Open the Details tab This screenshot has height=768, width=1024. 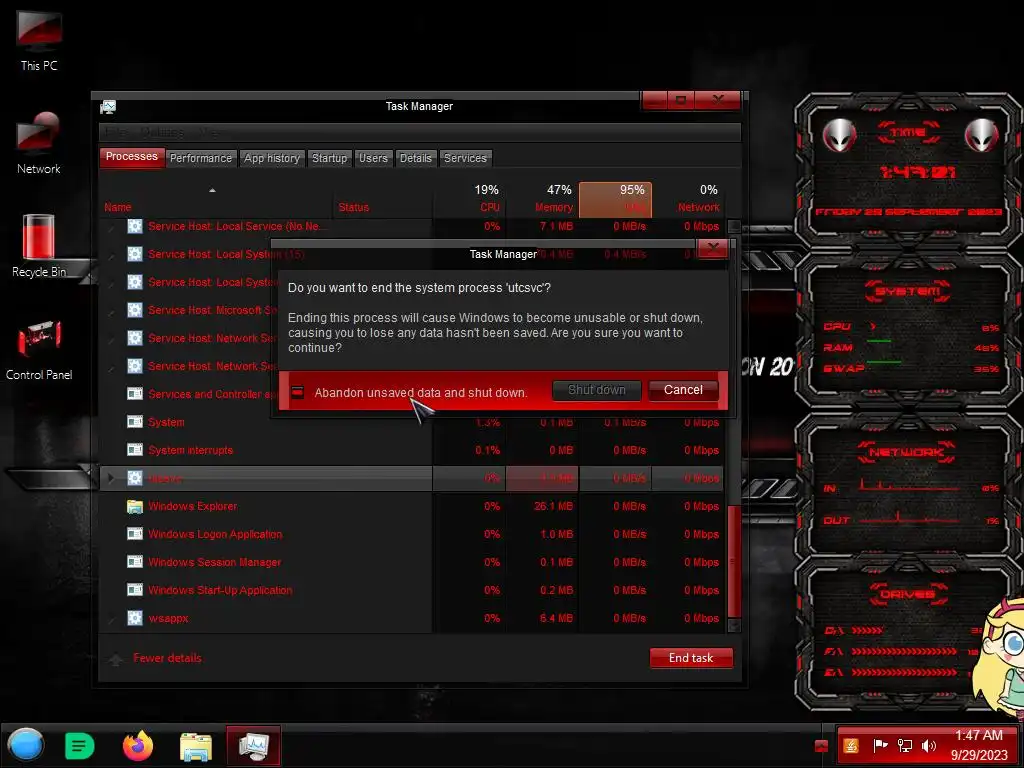(415, 158)
